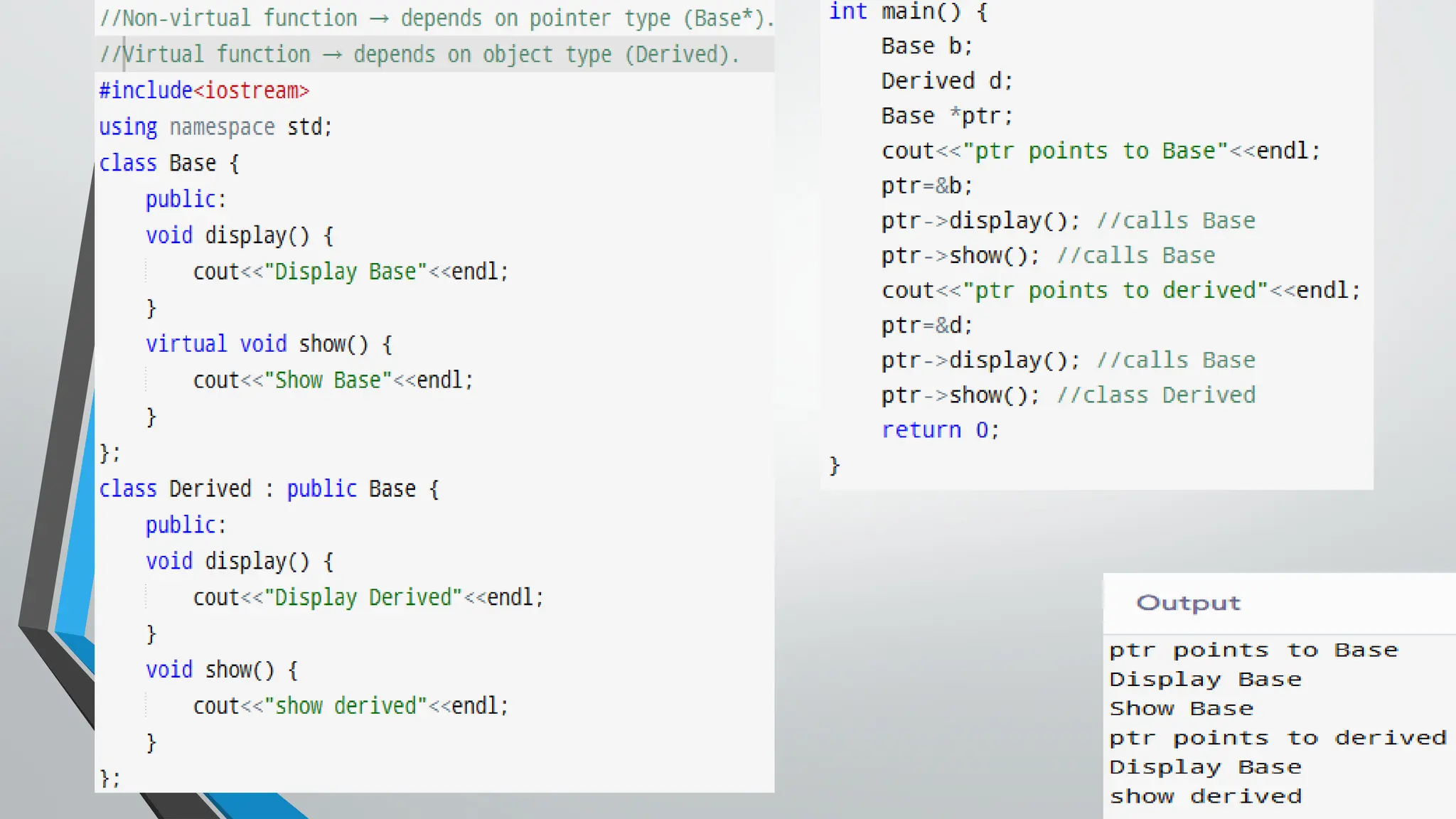This screenshot has height=819, width=1456.
Task: Click the 'ptr=&d;' assignment line
Action: coord(926,326)
